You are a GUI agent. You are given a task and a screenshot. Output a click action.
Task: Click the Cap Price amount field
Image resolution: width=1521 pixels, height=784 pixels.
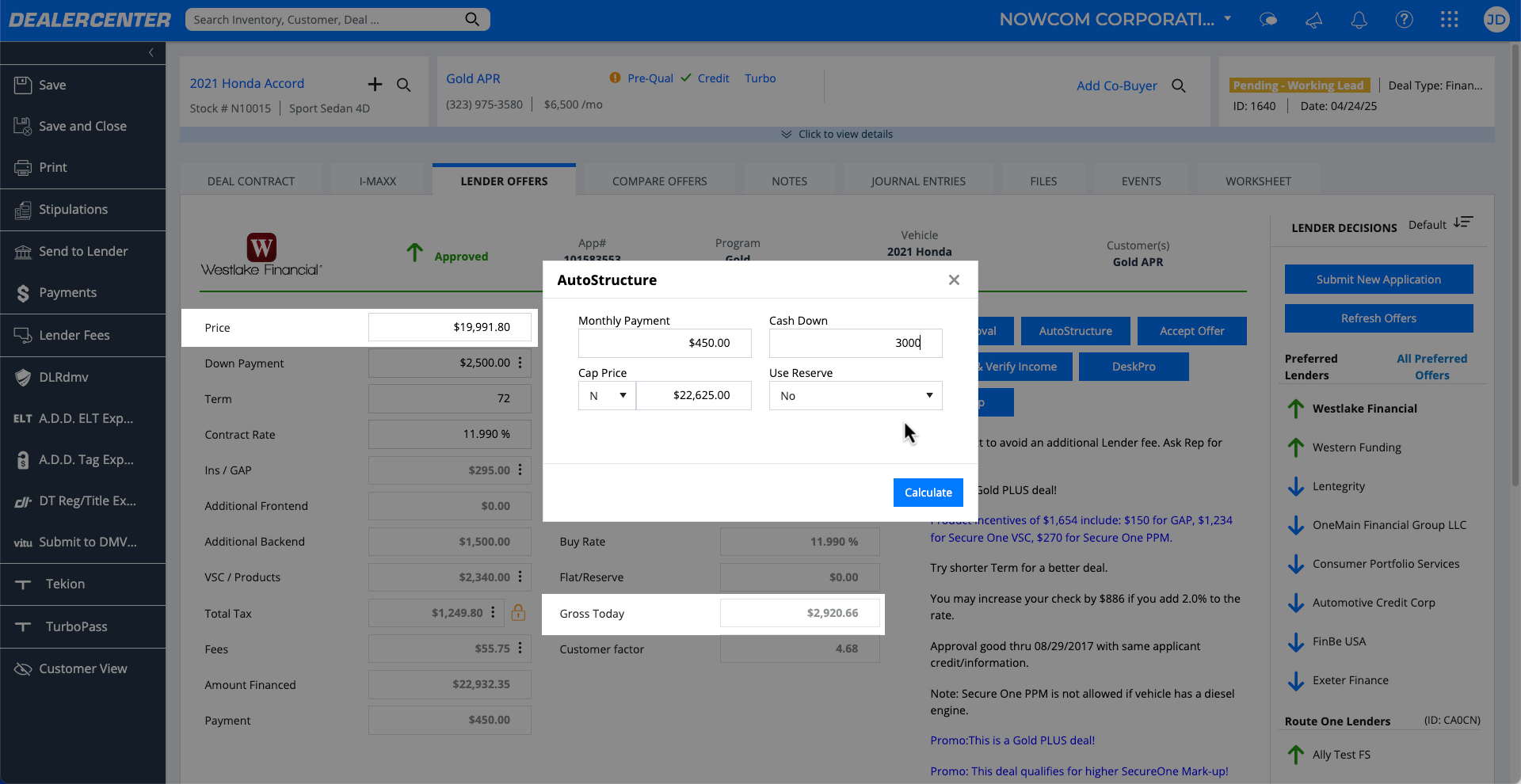(x=694, y=395)
